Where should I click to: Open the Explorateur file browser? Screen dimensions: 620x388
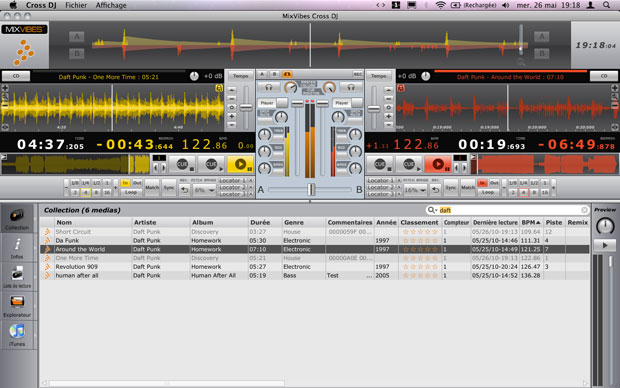click(17, 306)
